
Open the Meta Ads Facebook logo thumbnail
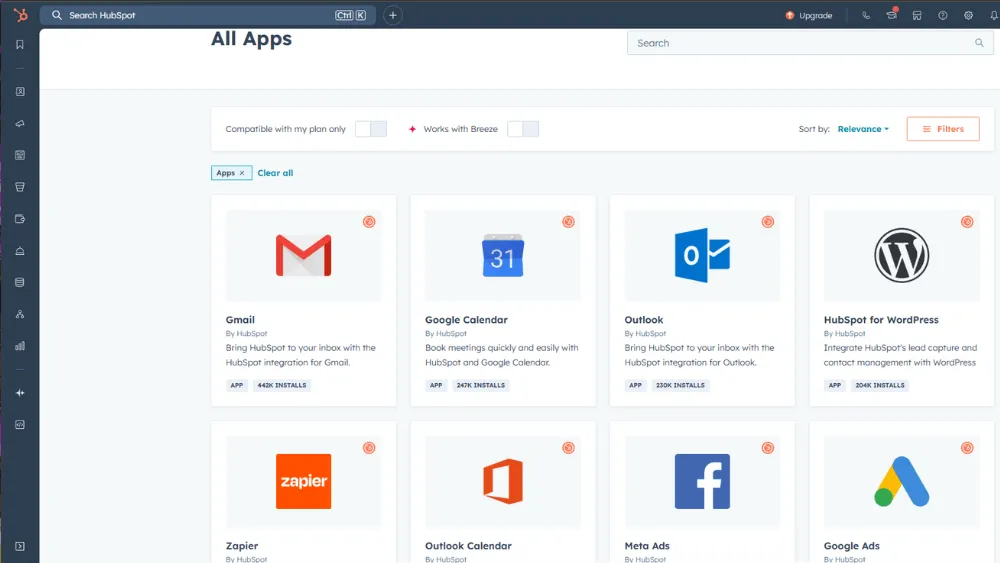pos(702,481)
